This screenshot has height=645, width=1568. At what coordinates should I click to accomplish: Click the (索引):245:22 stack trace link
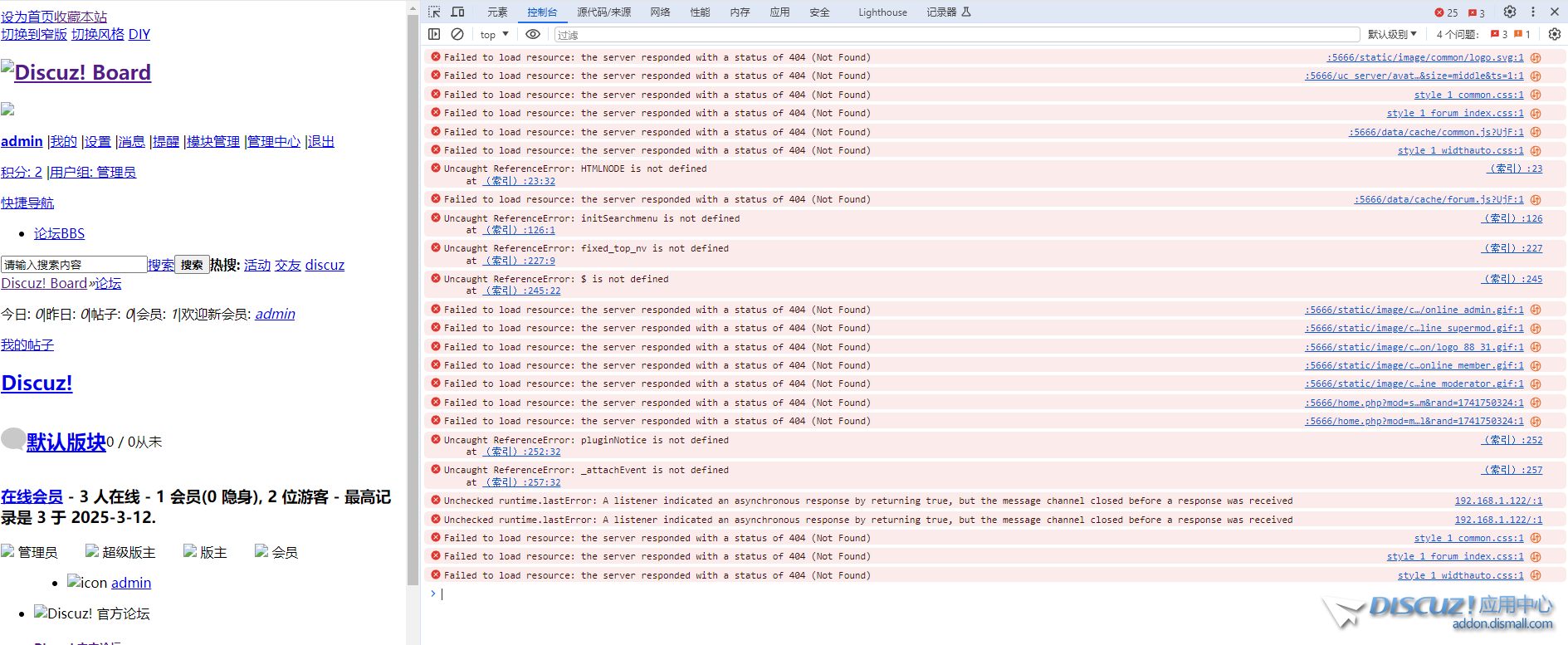pyautogui.click(x=522, y=291)
